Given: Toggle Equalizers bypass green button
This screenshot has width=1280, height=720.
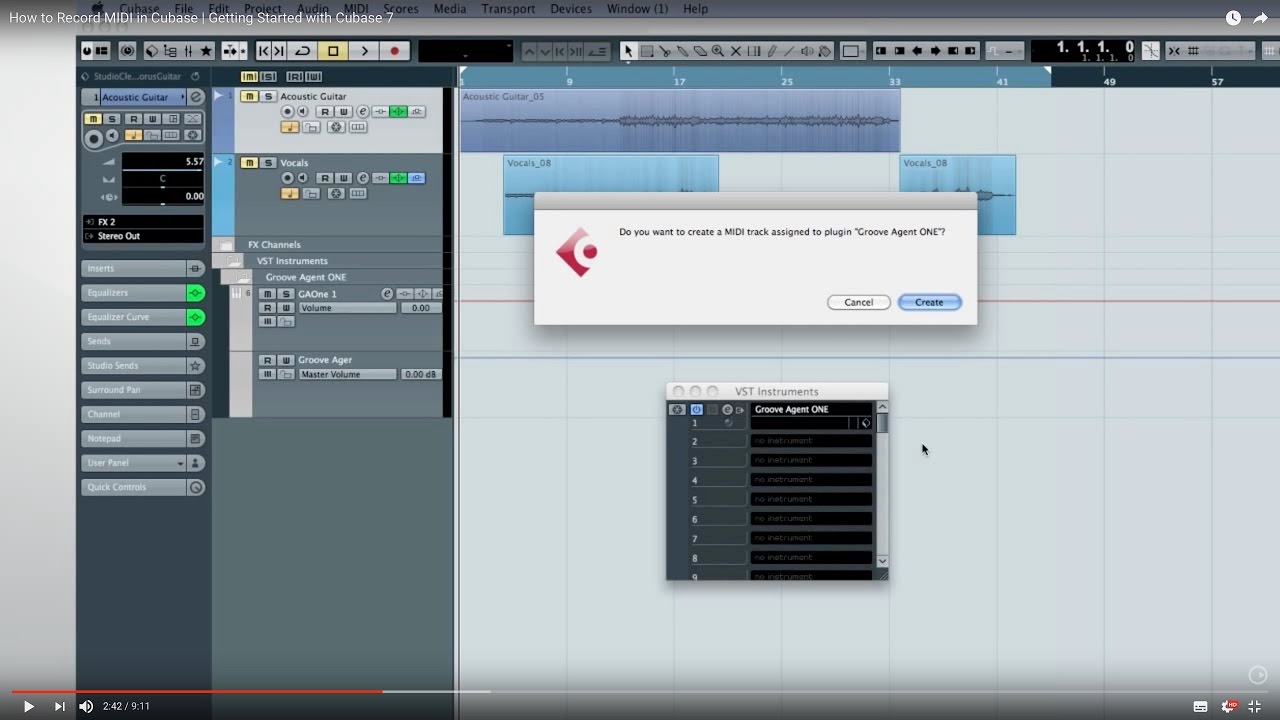Looking at the screenshot, I should tap(196, 293).
